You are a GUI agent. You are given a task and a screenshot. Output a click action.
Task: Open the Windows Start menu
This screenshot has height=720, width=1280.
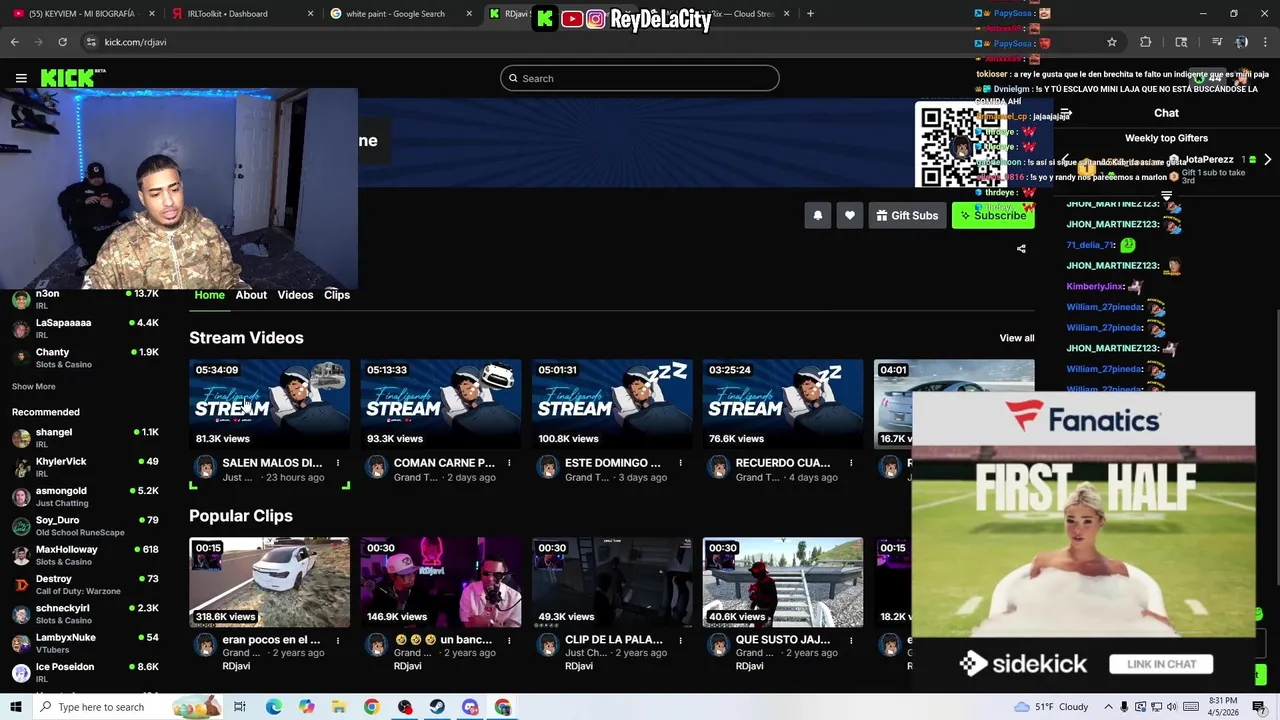click(x=16, y=707)
